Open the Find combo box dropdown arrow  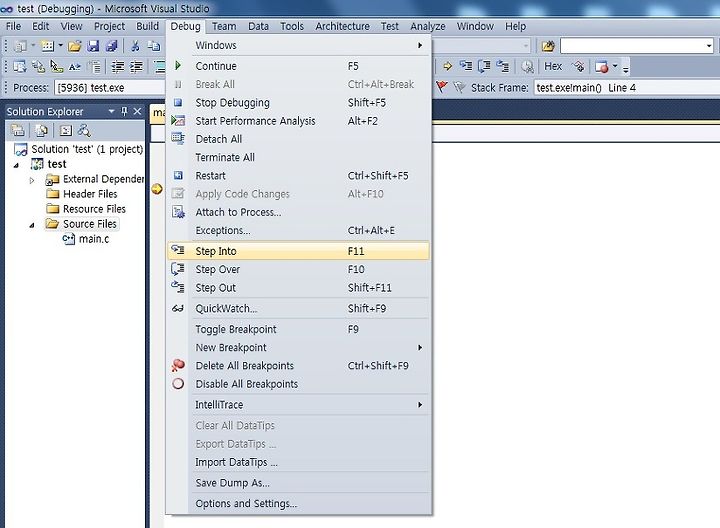[709, 45]
